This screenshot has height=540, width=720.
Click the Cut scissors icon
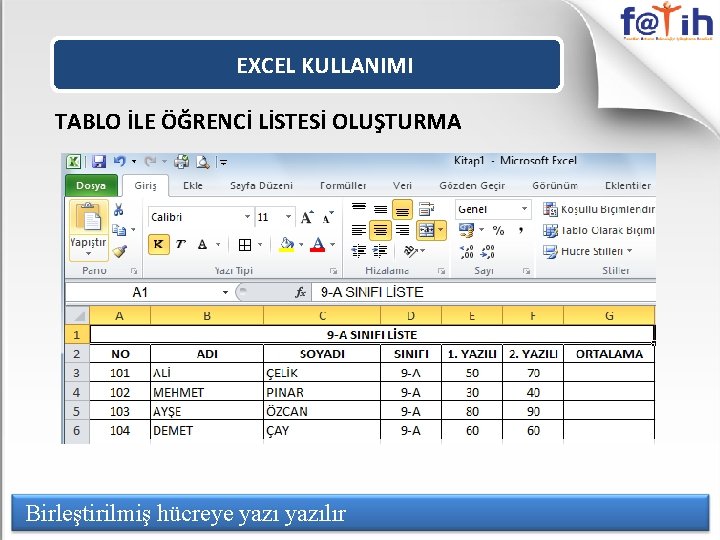[x=119, y=210]
